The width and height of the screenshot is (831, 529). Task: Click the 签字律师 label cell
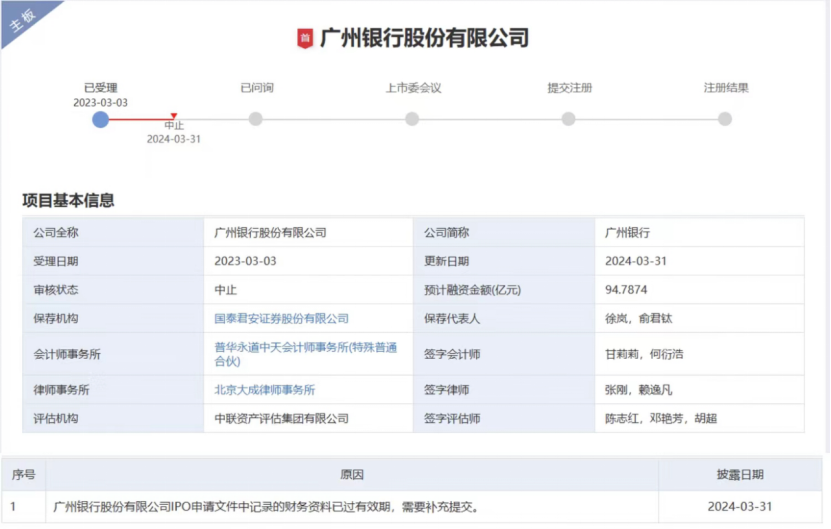504,390
